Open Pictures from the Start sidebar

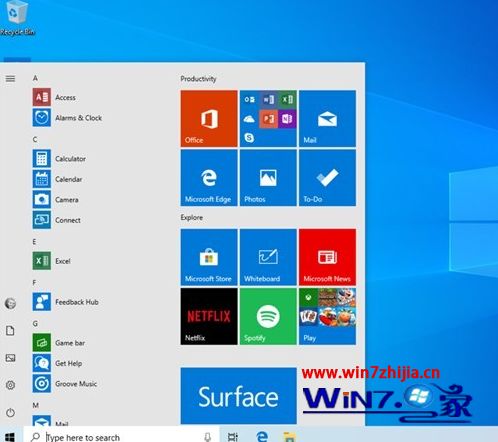click(x=10, y=358)
